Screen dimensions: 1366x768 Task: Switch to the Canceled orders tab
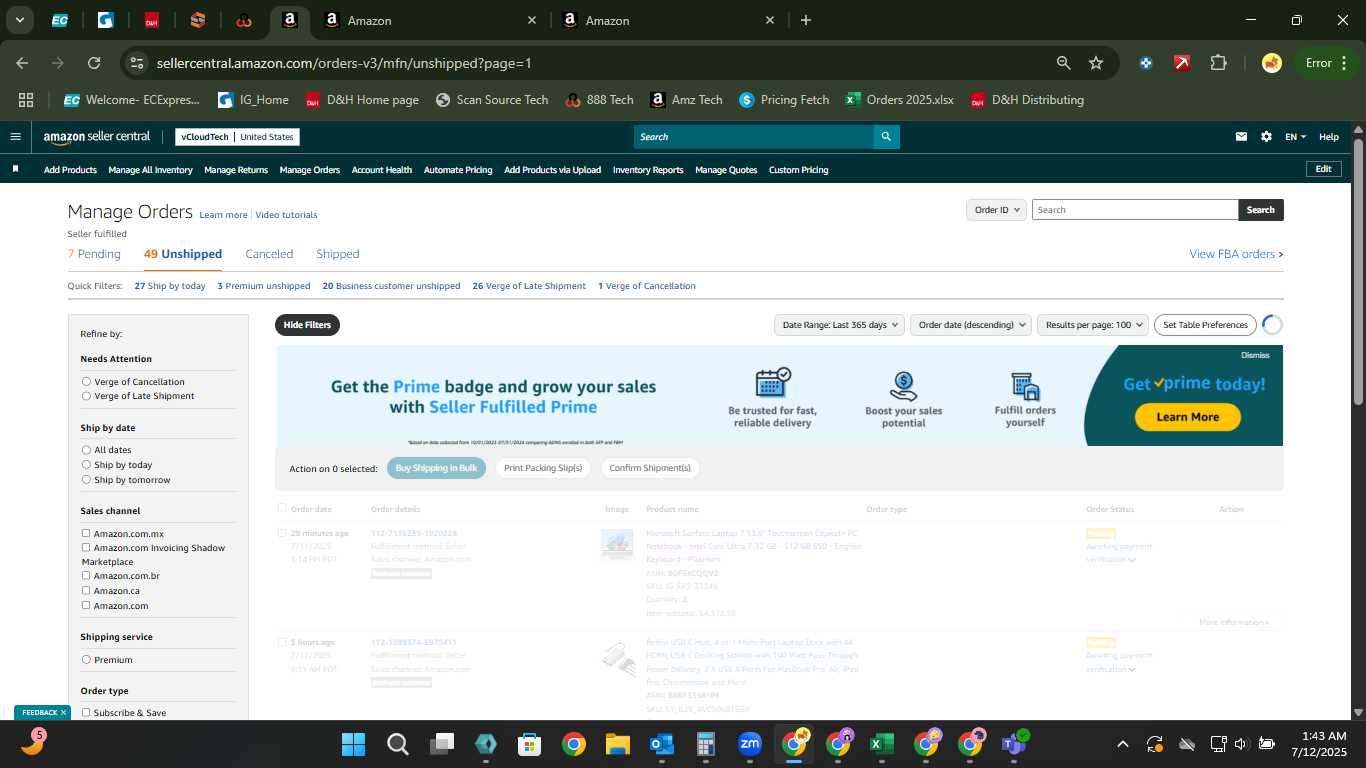coord(269,254)
